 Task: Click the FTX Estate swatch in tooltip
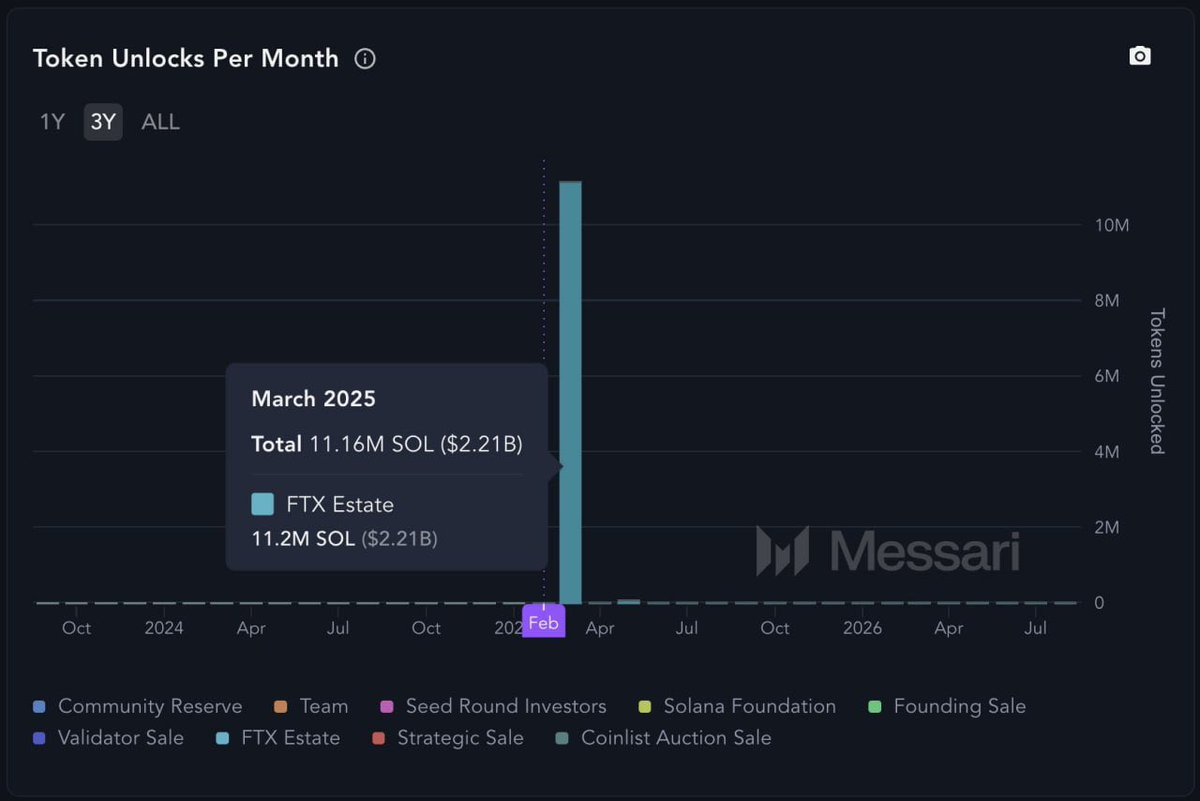coord(263,504)
